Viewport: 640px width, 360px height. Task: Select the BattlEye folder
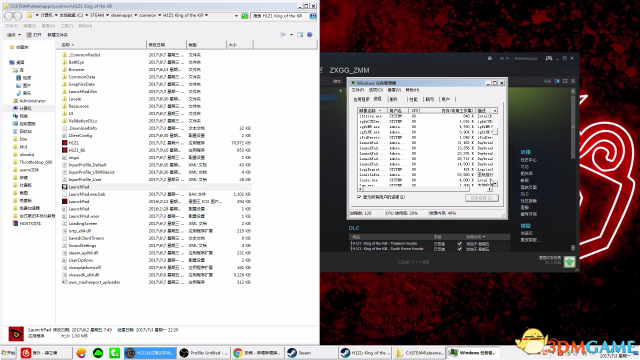pos(73,62)
